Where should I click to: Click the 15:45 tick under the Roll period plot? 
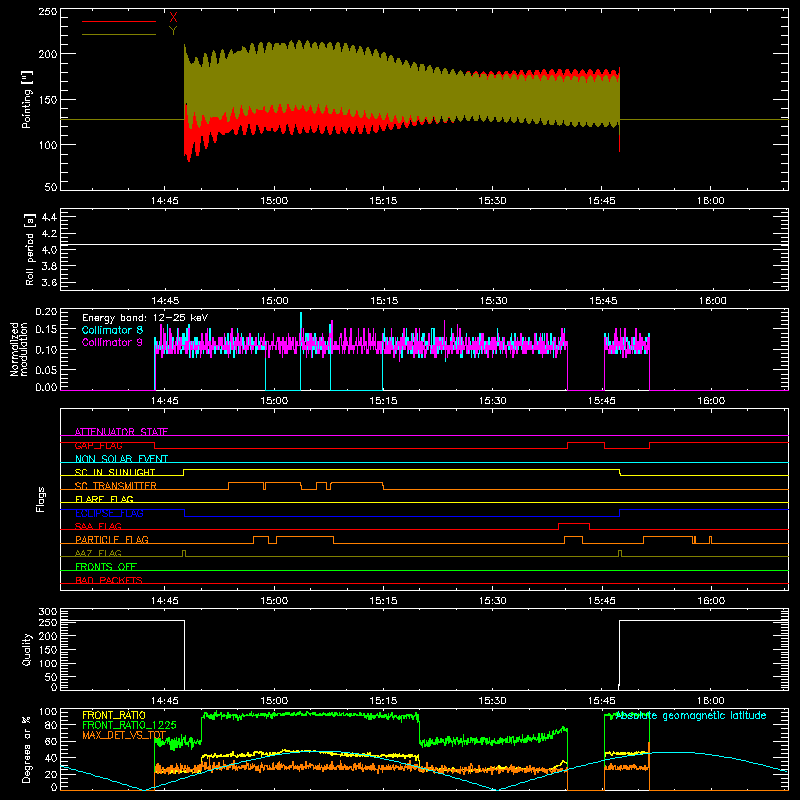point(603,301)
